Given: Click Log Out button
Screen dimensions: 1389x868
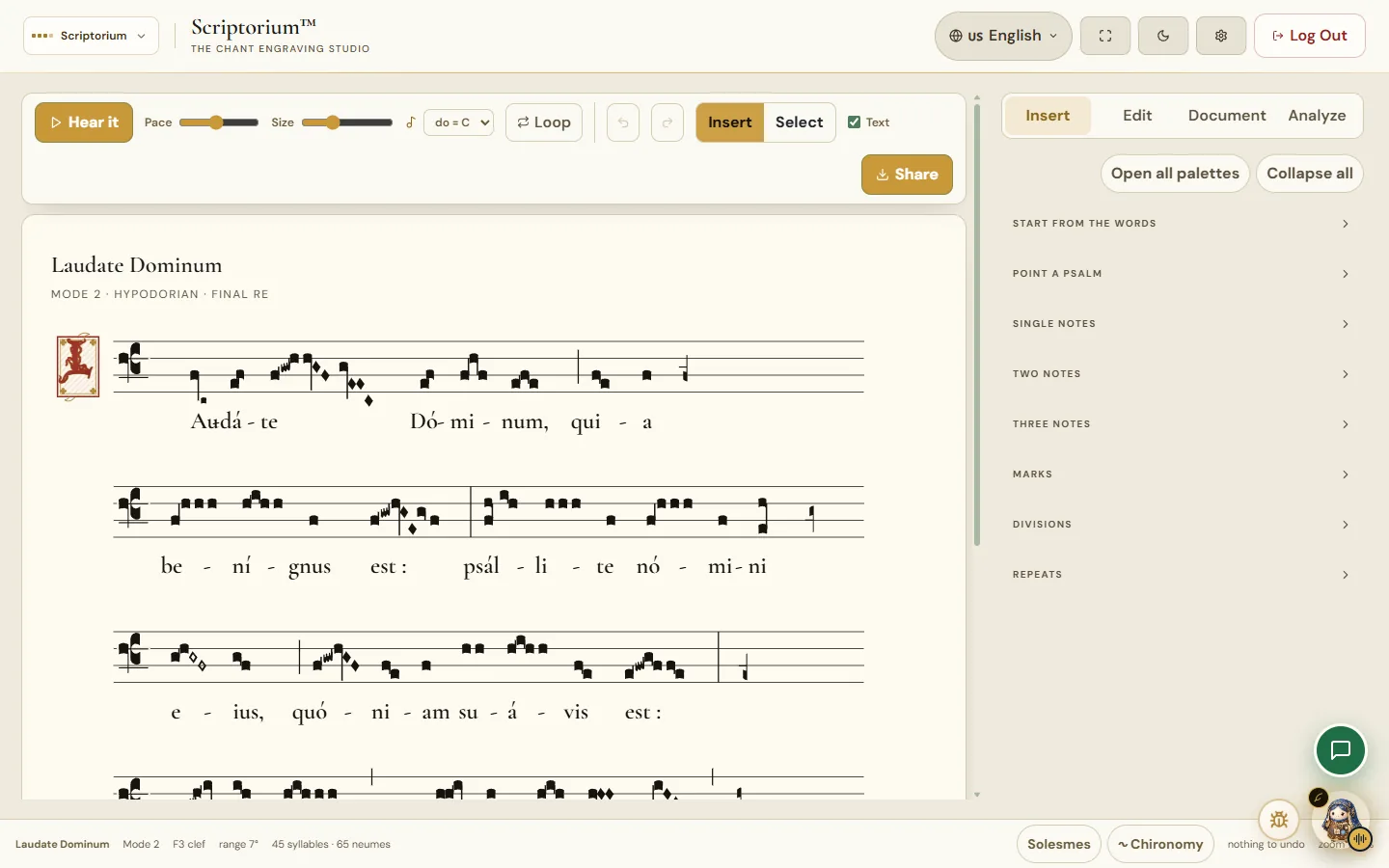Looking at the screenshot, I should [1310, 36].
